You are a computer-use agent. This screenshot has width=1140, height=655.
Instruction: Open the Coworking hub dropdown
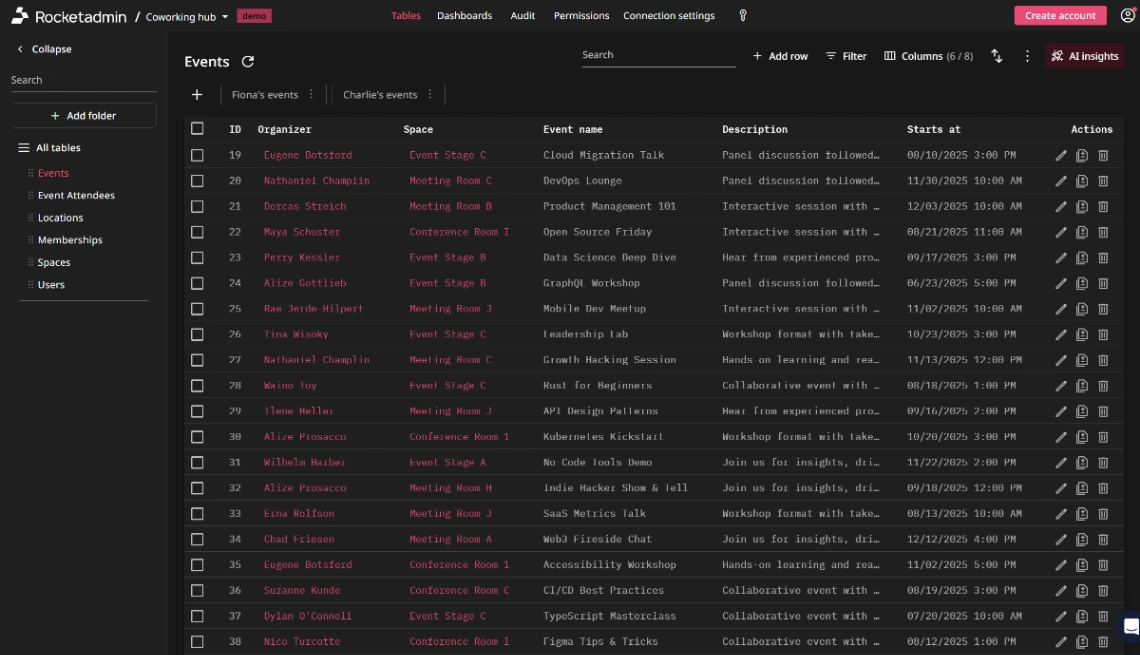pyautogui.click(x=181, y=15)
